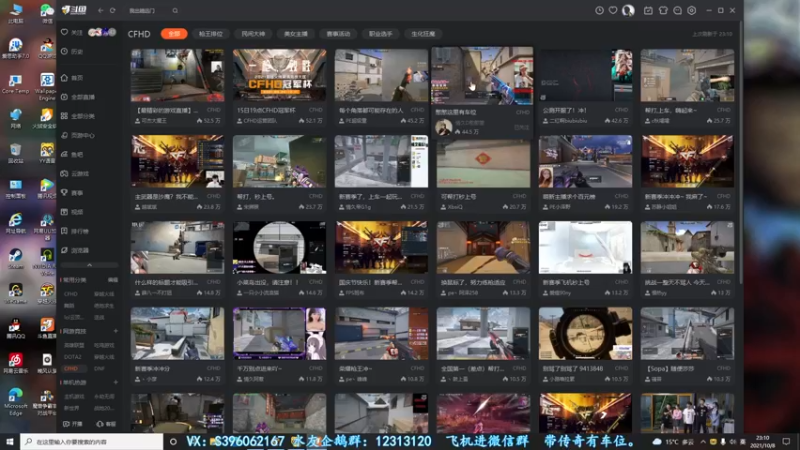This screenshot has height=450, width=800.
Task: Click the search magnifier icon in Douyu
Action: point(175,10)
